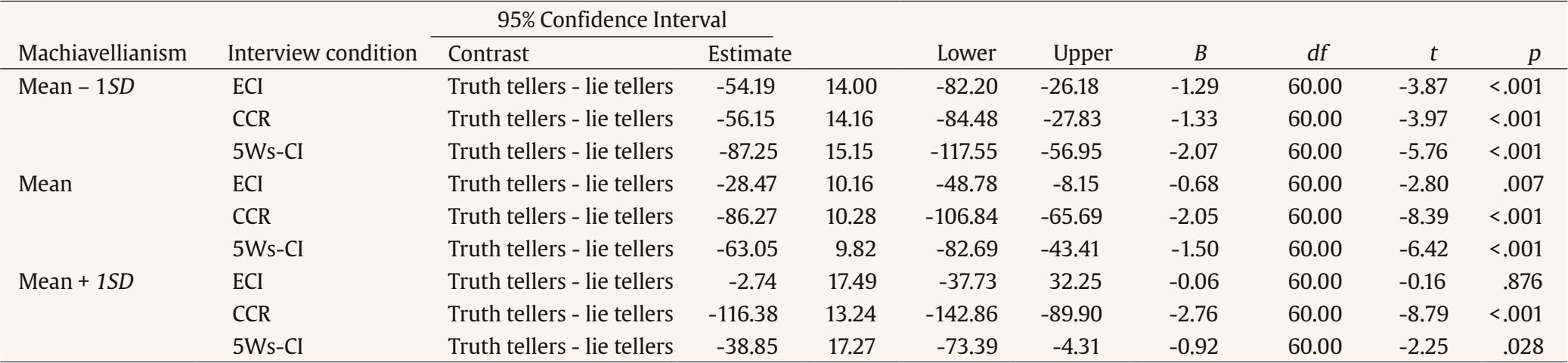This screenshot has width=1568, height=363.
Task: Select the Contrast column header
Action: (488, 54)
